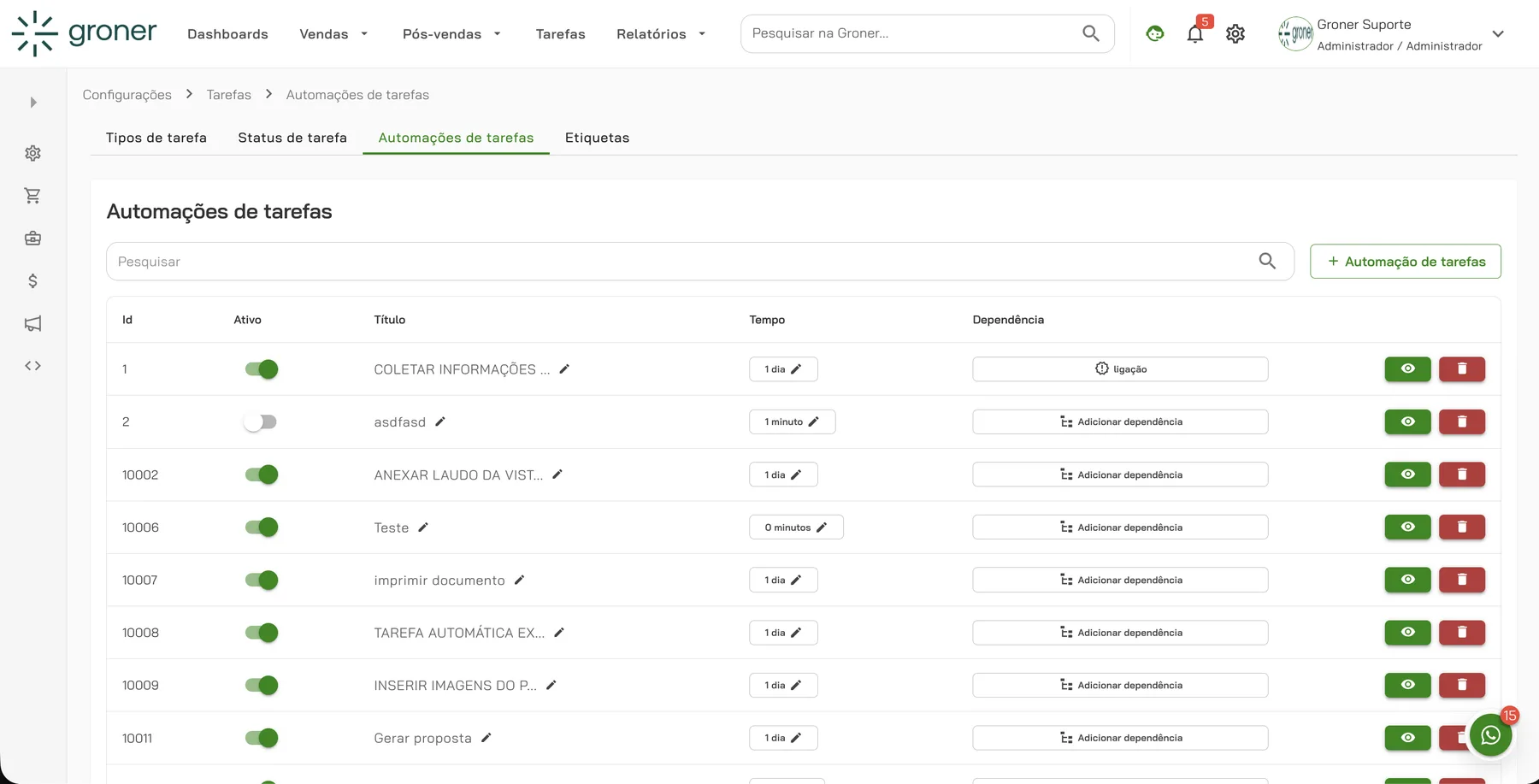Toggle Ativo switch for imprimir documento
1539x784 pixels.
[x=262, y=580]
